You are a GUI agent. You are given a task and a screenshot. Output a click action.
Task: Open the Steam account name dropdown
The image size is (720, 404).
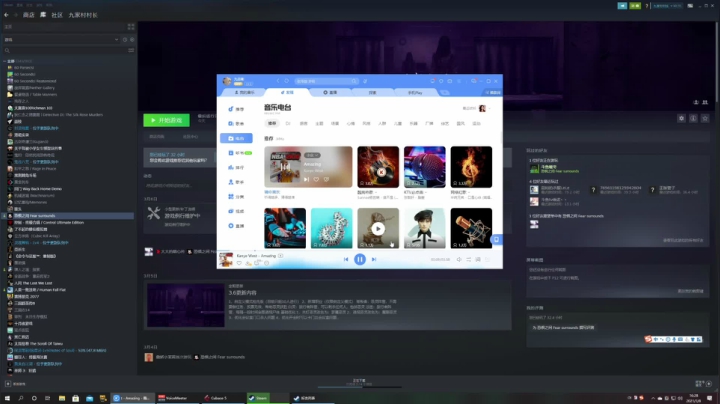click(x=667, y=6)
